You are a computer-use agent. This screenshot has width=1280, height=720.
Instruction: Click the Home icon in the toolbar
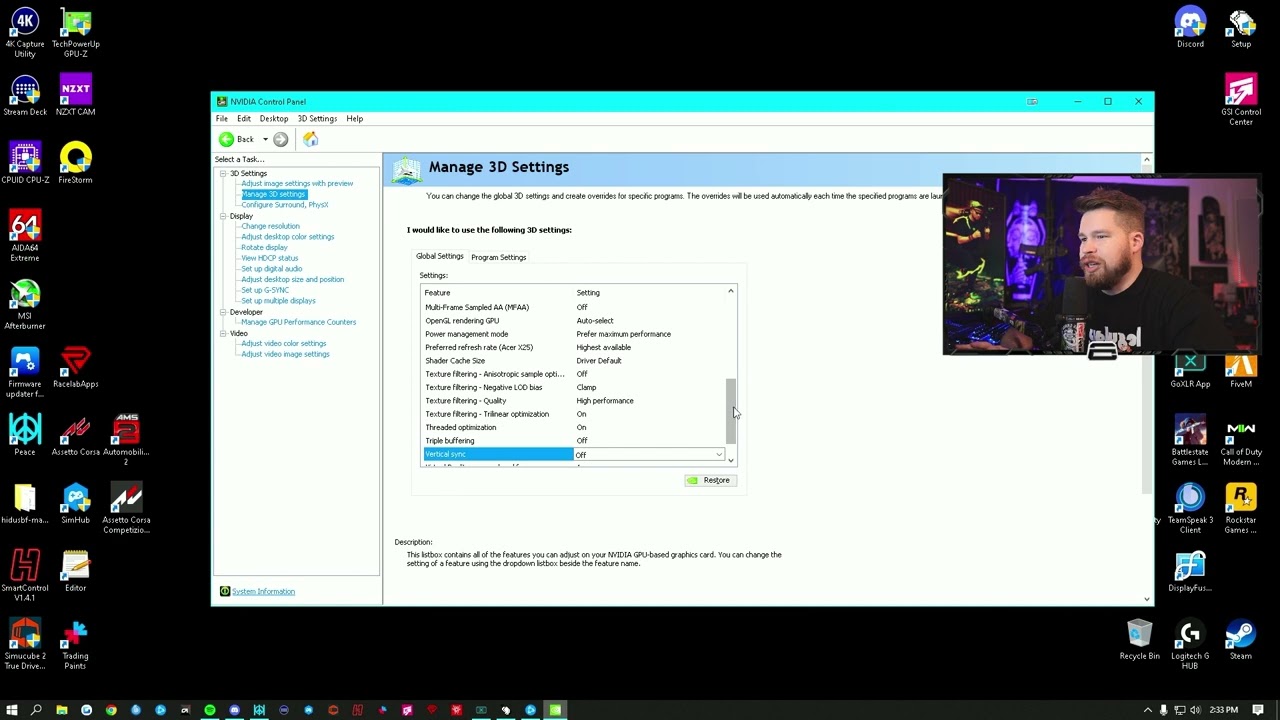click(311, 139)
